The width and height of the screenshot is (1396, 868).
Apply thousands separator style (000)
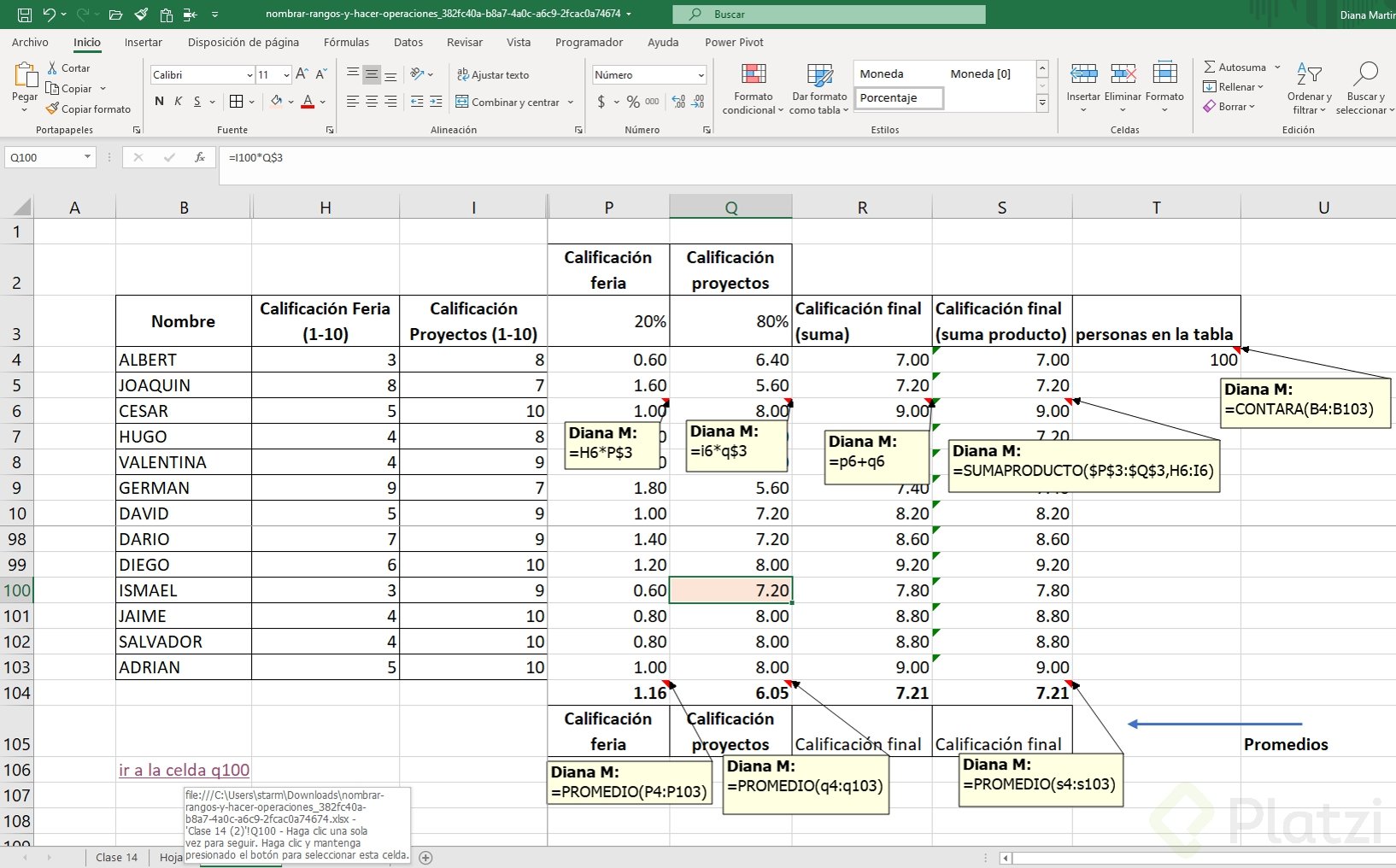652,102
